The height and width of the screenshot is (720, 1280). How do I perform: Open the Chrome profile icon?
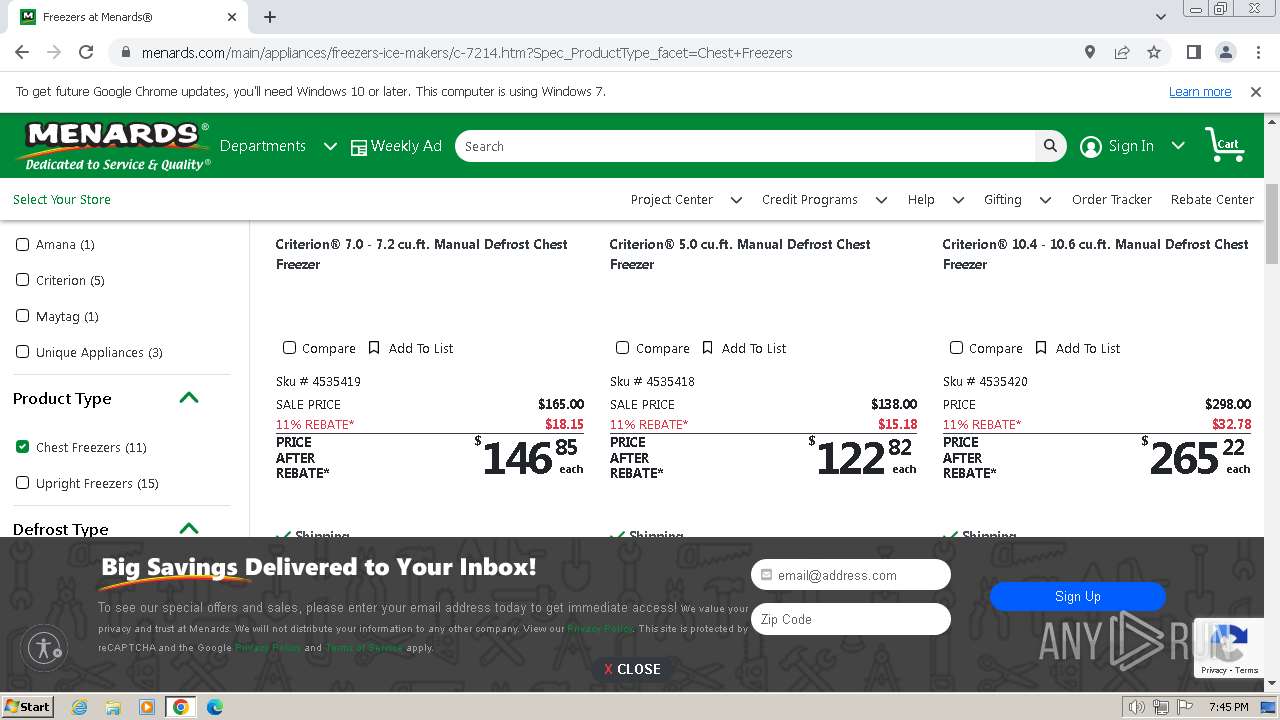coord(1225,52)
